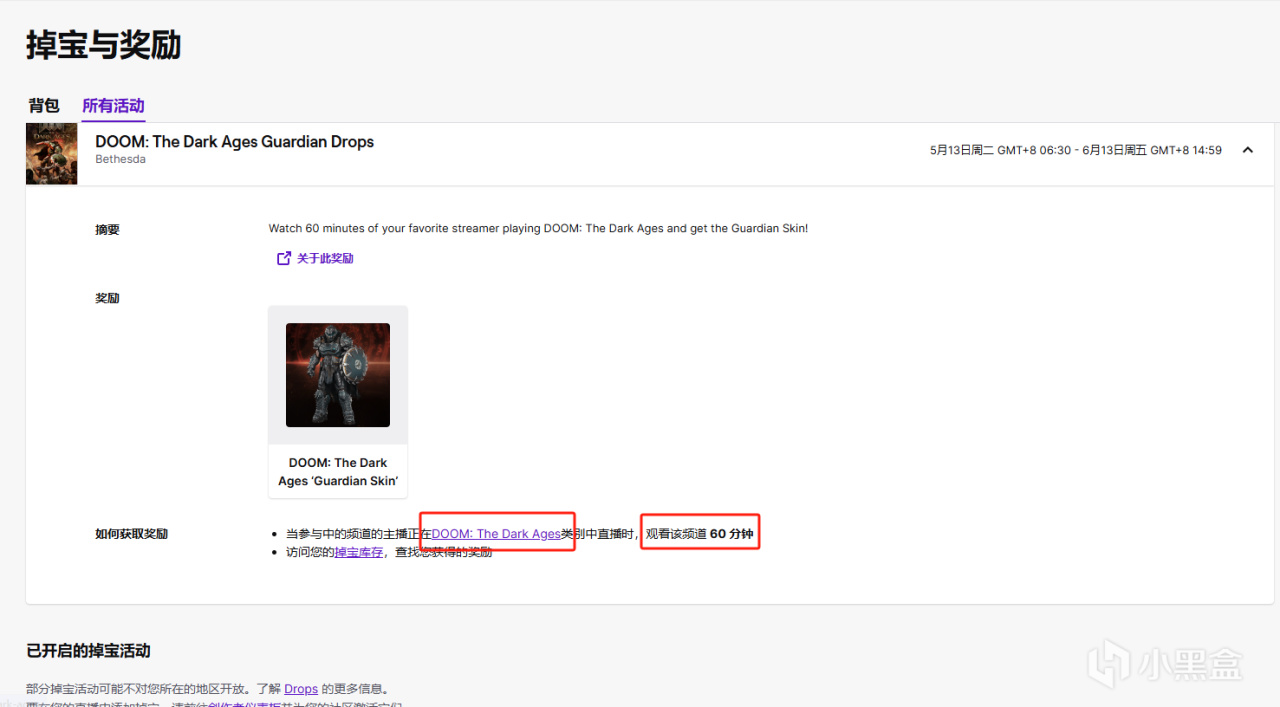1280x707 pixels.
Task: Click the campaign title DOOM: The Dark Ages Guardian Drops
Action: tap(235, 142)
